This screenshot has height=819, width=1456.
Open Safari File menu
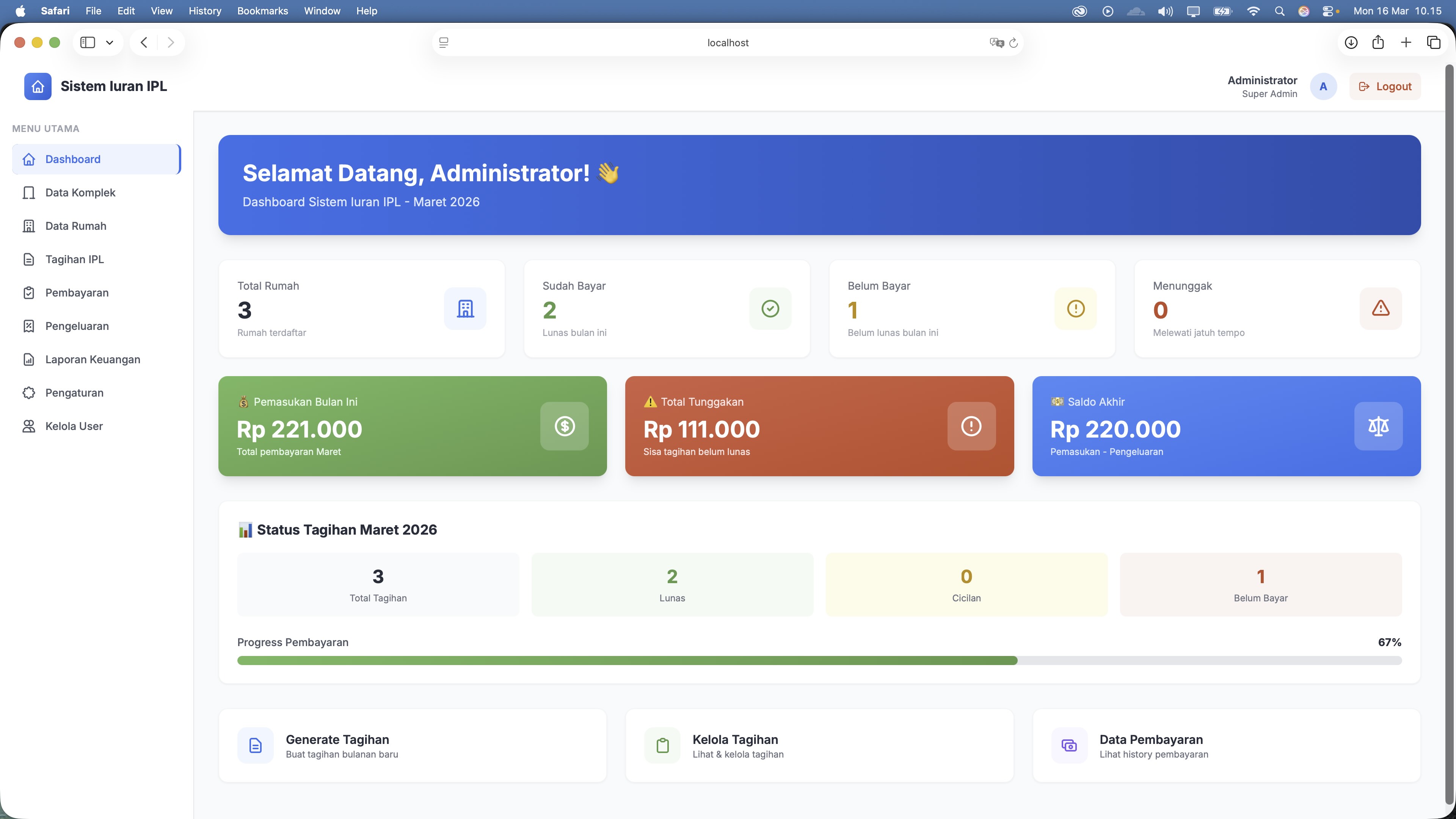point(93,11)
